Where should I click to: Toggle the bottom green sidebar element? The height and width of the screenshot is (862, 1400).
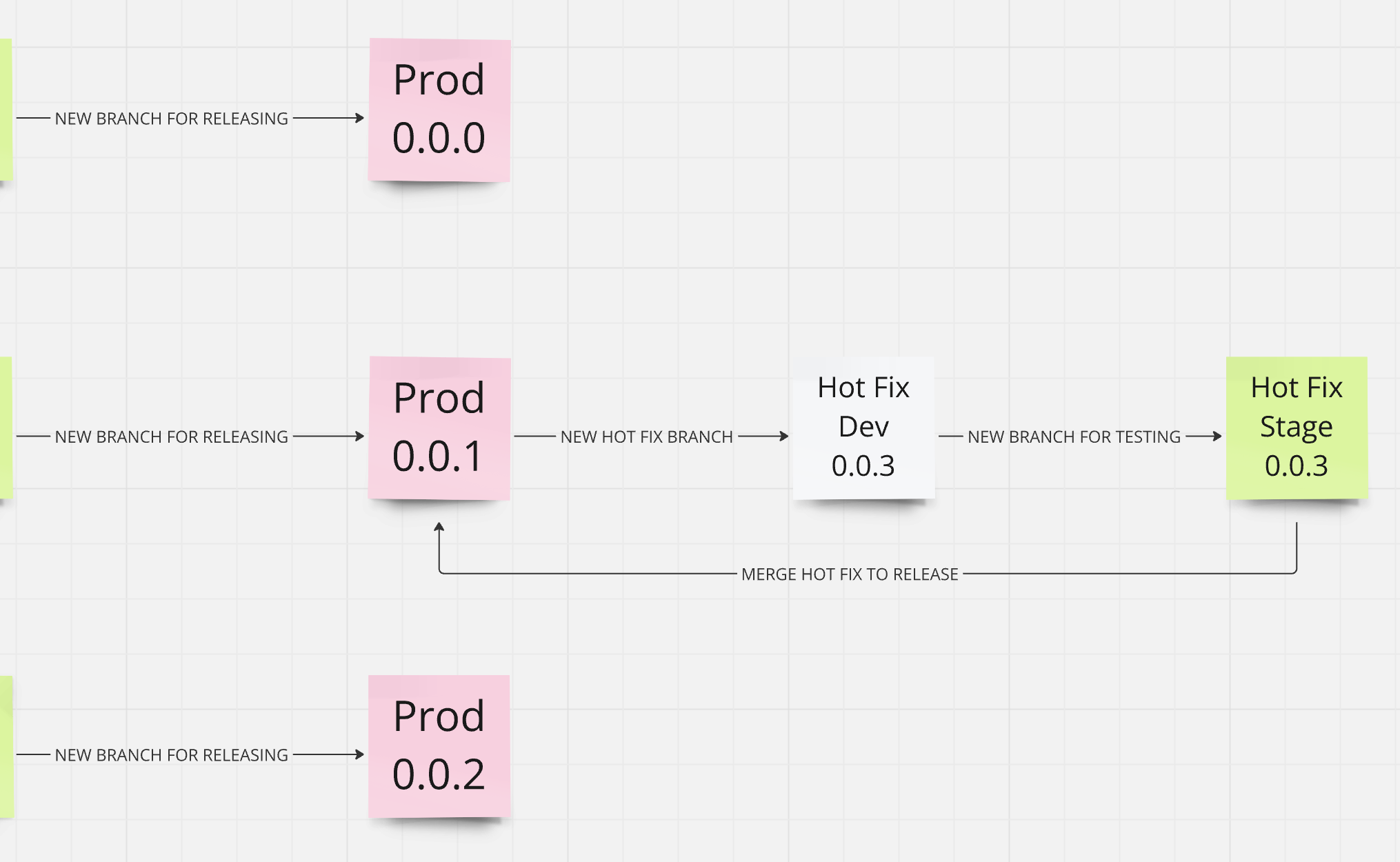point(5,760)
